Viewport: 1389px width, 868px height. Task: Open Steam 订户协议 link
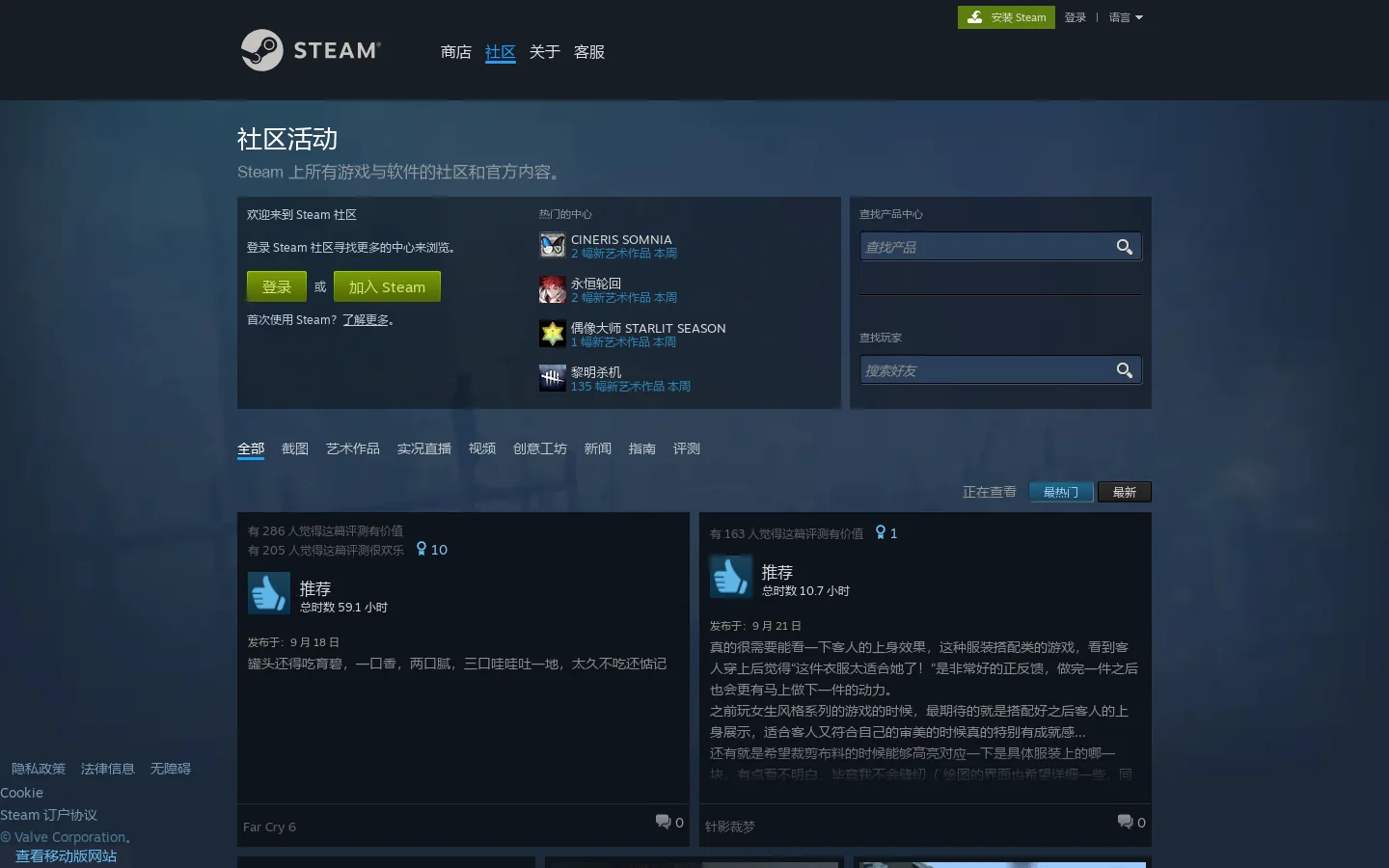click(48, 815)
